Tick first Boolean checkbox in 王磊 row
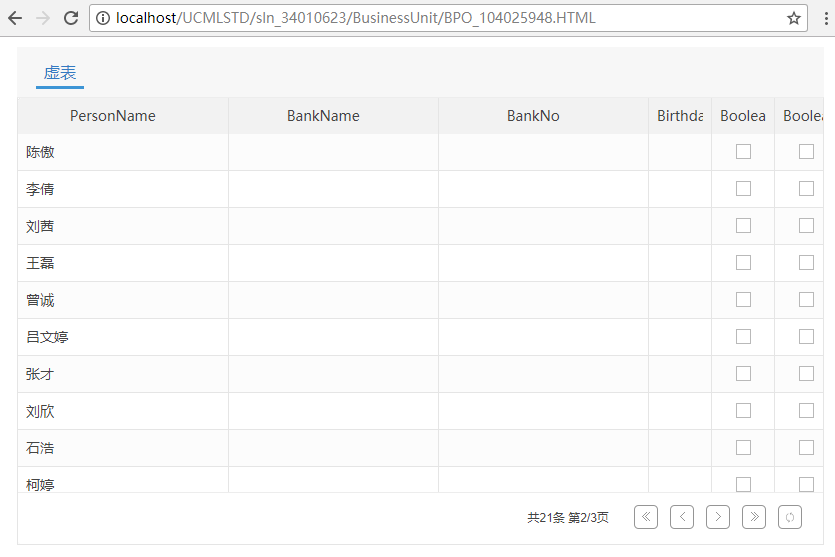This screenshot has height=557, width=835. pyautogui.click(x=743, y=263)
